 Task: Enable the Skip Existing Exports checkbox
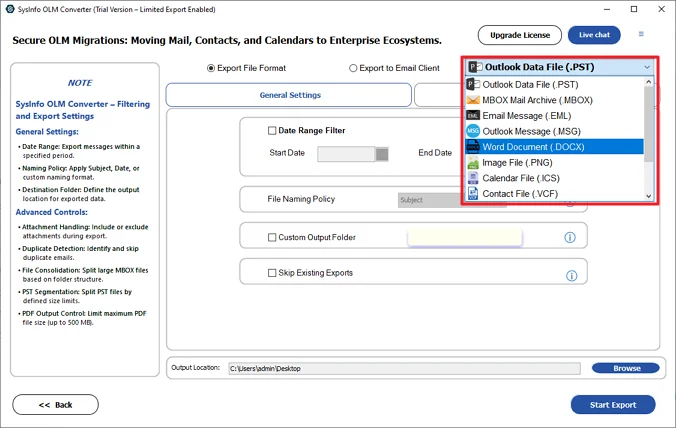[272, 273]
